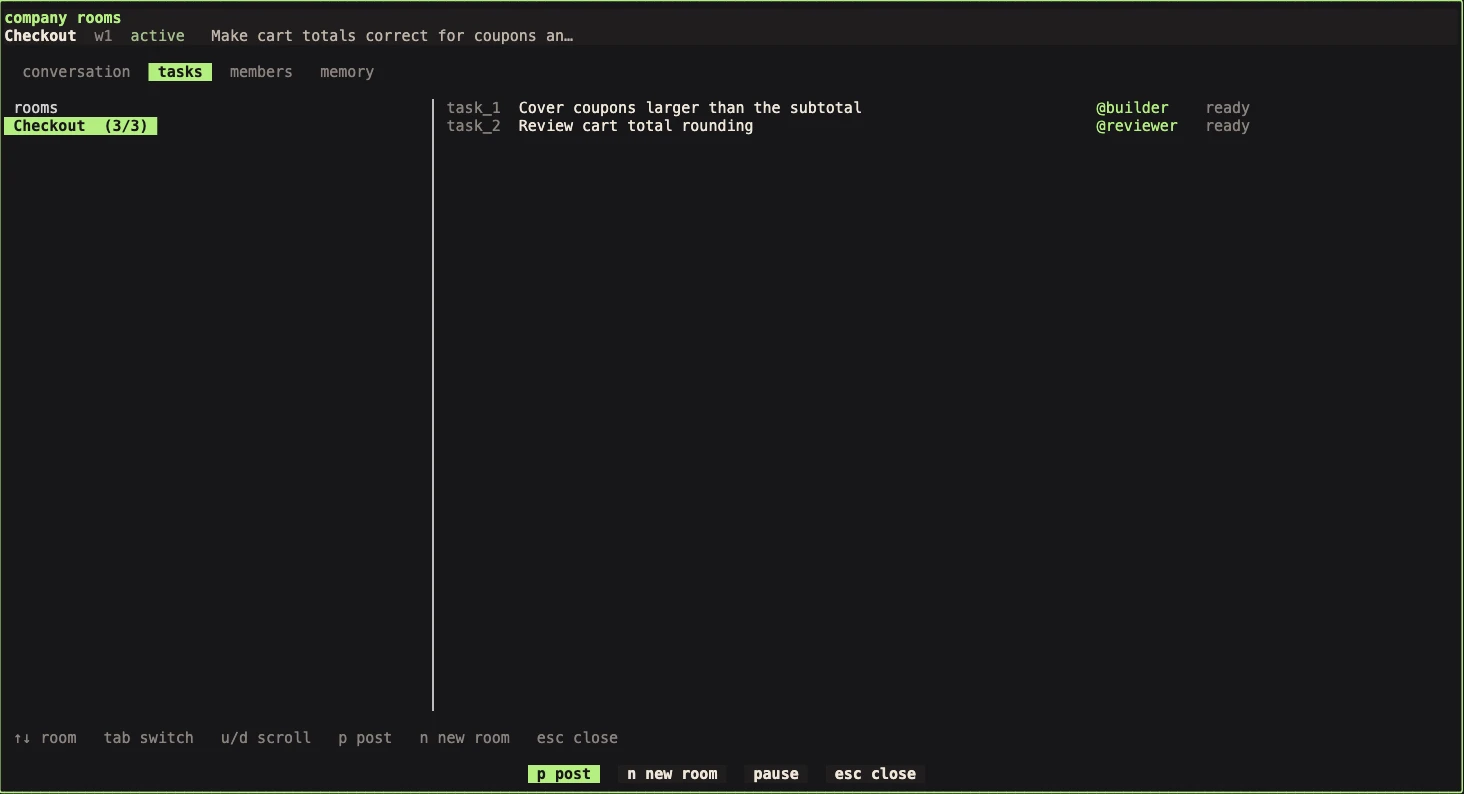Click the '↑↓ room' key hint
The width and height of the screenshot is (1464, 794).
(x=45, y=738)
